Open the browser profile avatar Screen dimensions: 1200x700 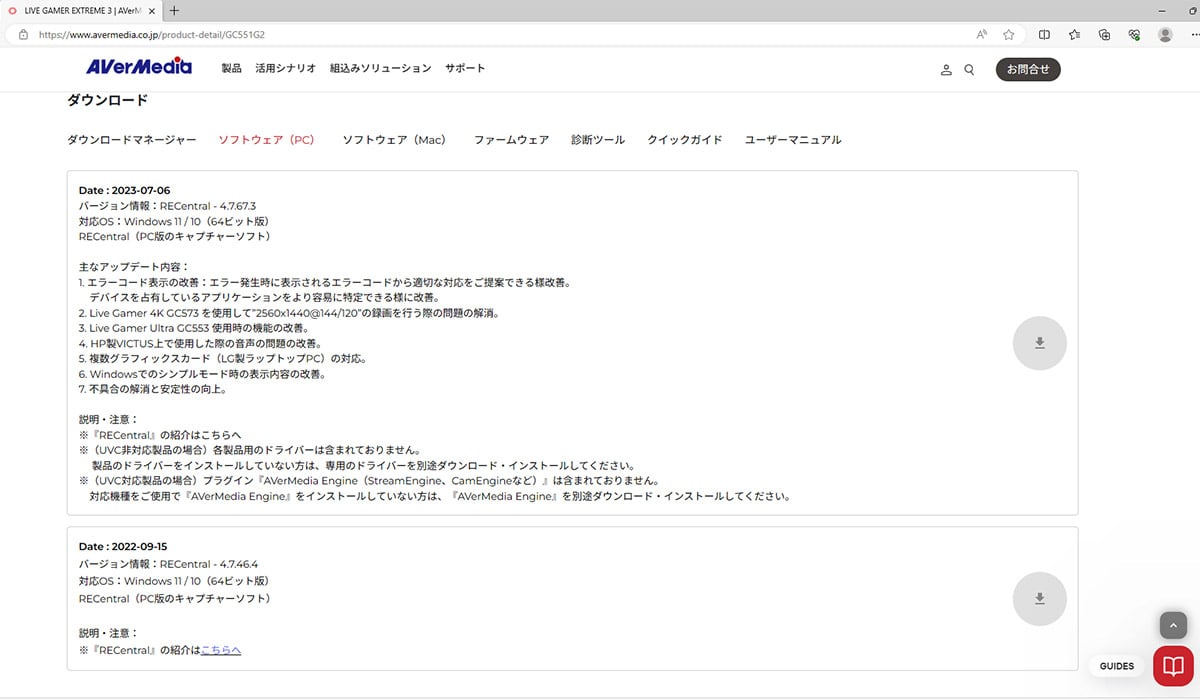(x=1165, y=34)
